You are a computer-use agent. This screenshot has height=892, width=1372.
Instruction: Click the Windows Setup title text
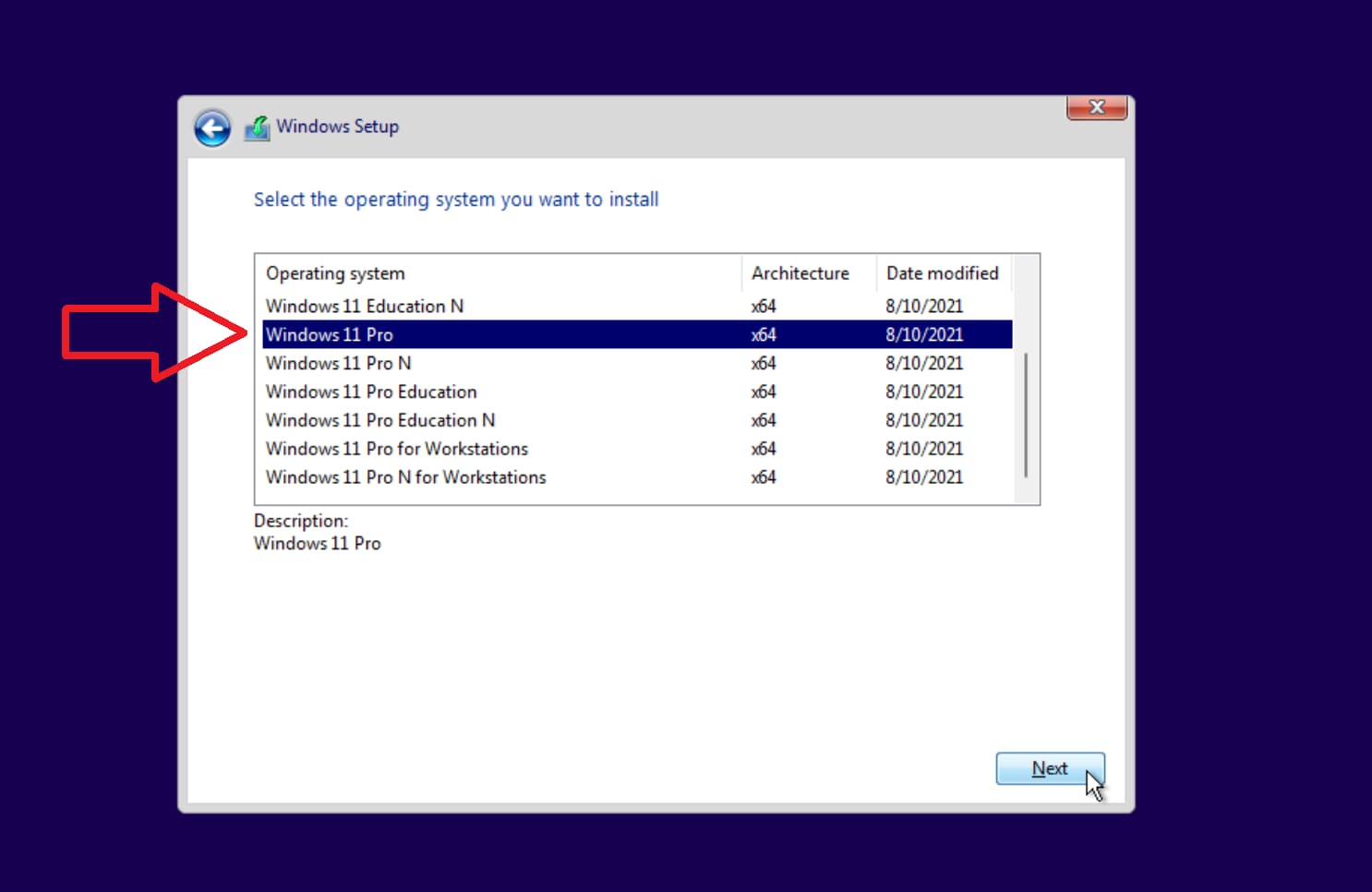pos(338,127)
